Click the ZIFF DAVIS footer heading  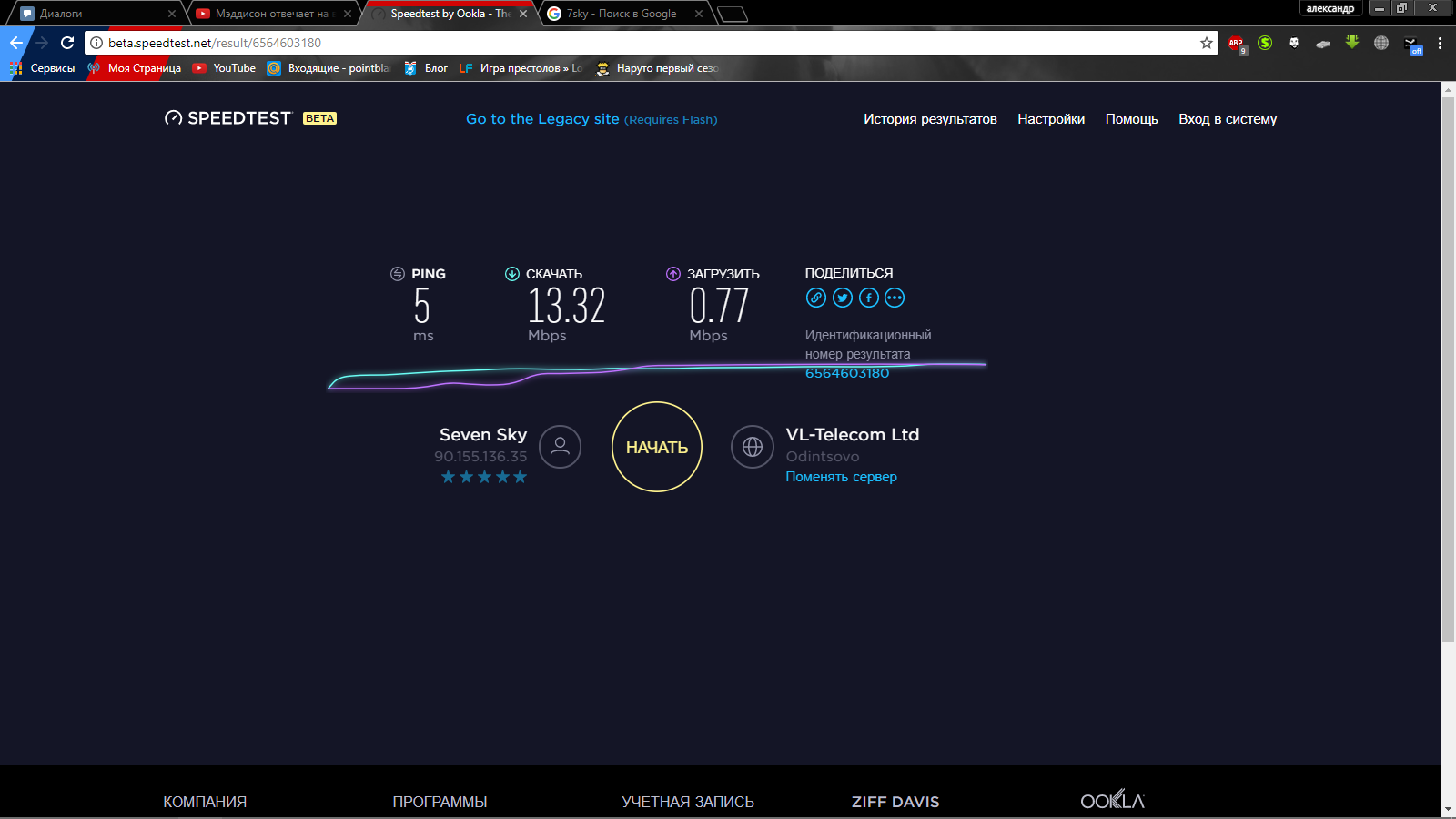click(x=895, y=802)
